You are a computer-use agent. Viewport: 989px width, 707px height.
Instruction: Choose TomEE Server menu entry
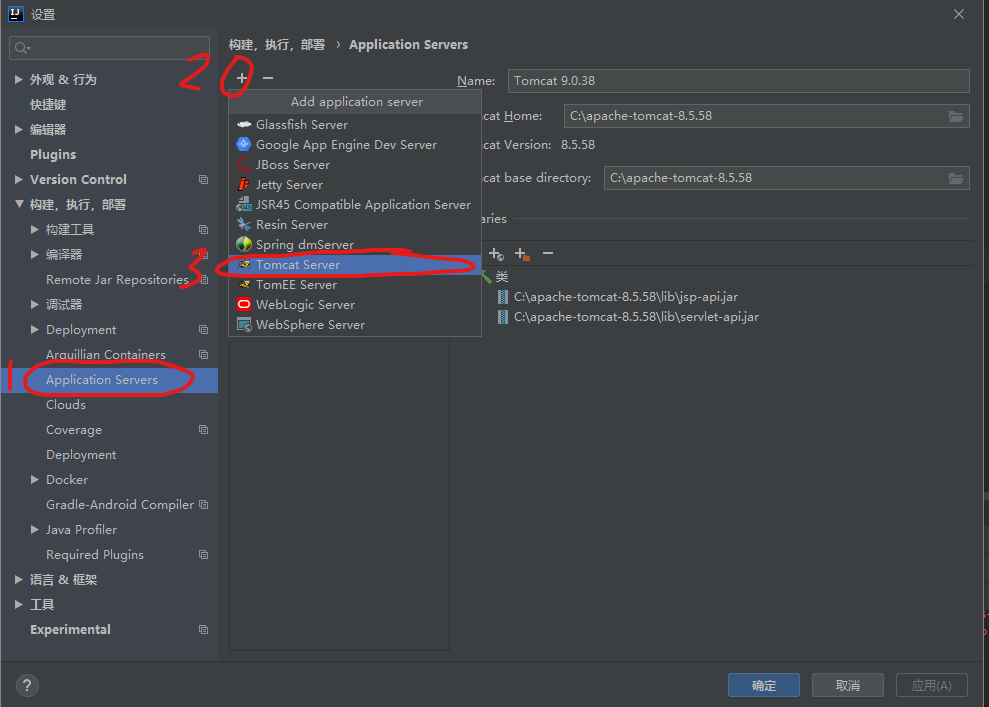355,284
